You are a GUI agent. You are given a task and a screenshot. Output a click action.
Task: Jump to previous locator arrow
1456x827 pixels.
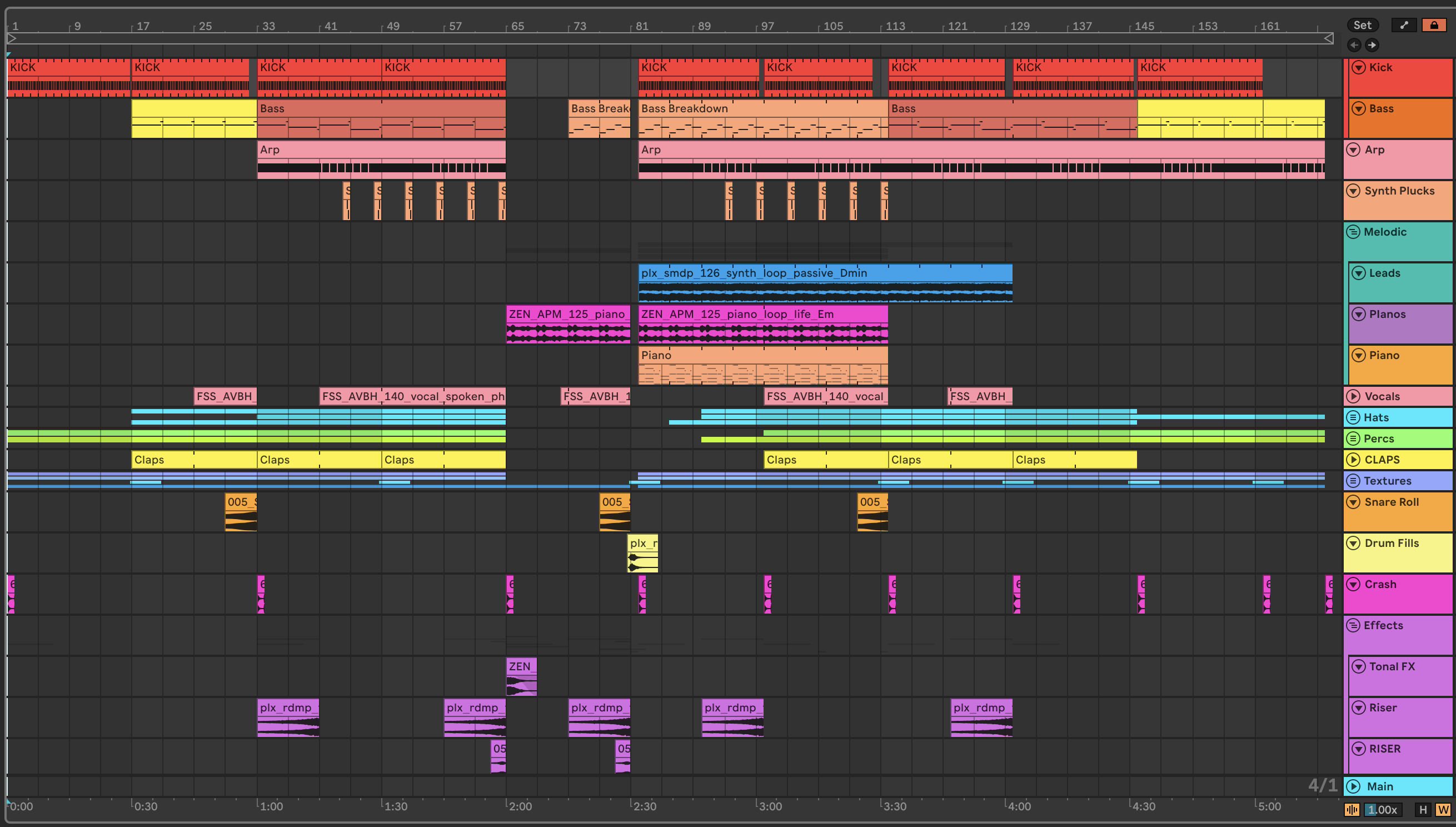click(1354, 45)
